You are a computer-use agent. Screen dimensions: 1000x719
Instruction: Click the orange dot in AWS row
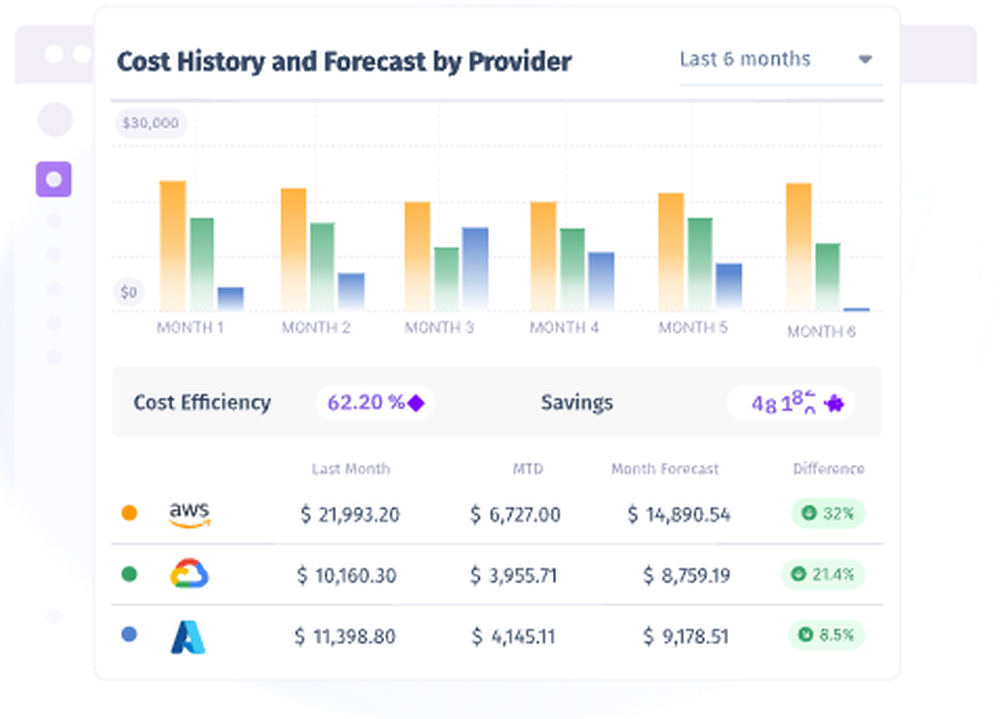pos(129,513)
